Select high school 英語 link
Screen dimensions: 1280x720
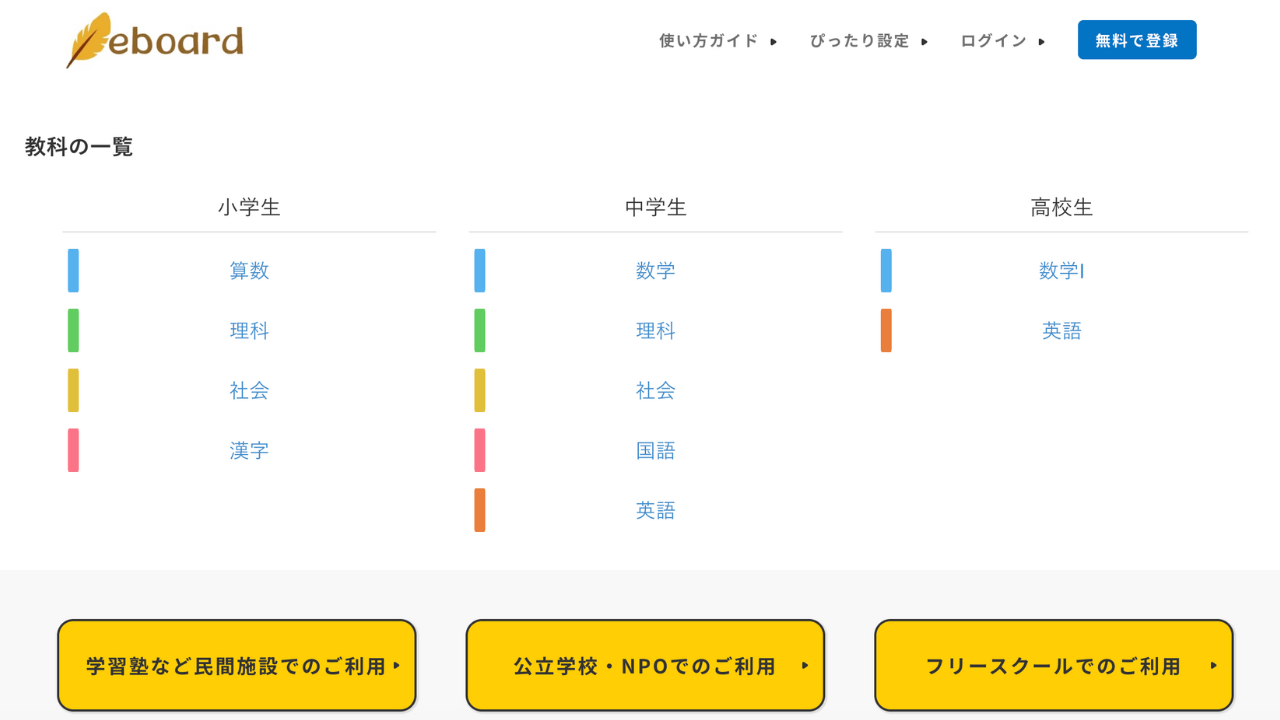(1062, 331)
